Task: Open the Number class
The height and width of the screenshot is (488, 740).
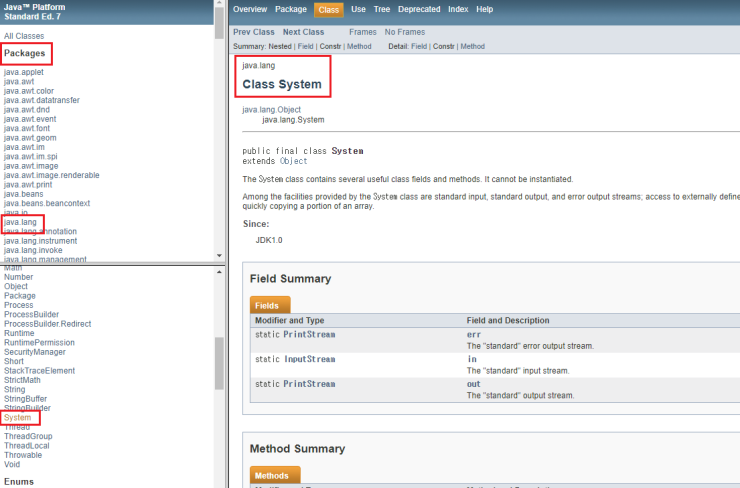Action: coord(18,277)
